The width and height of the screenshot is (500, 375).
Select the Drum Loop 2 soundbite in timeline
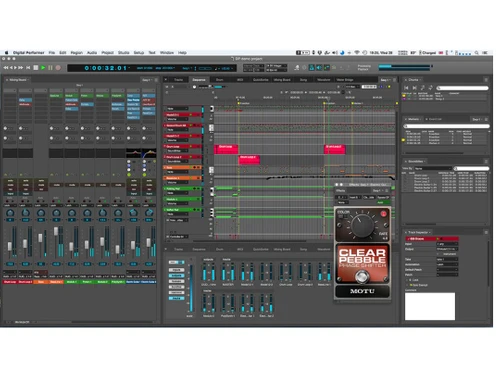[249, 160]
